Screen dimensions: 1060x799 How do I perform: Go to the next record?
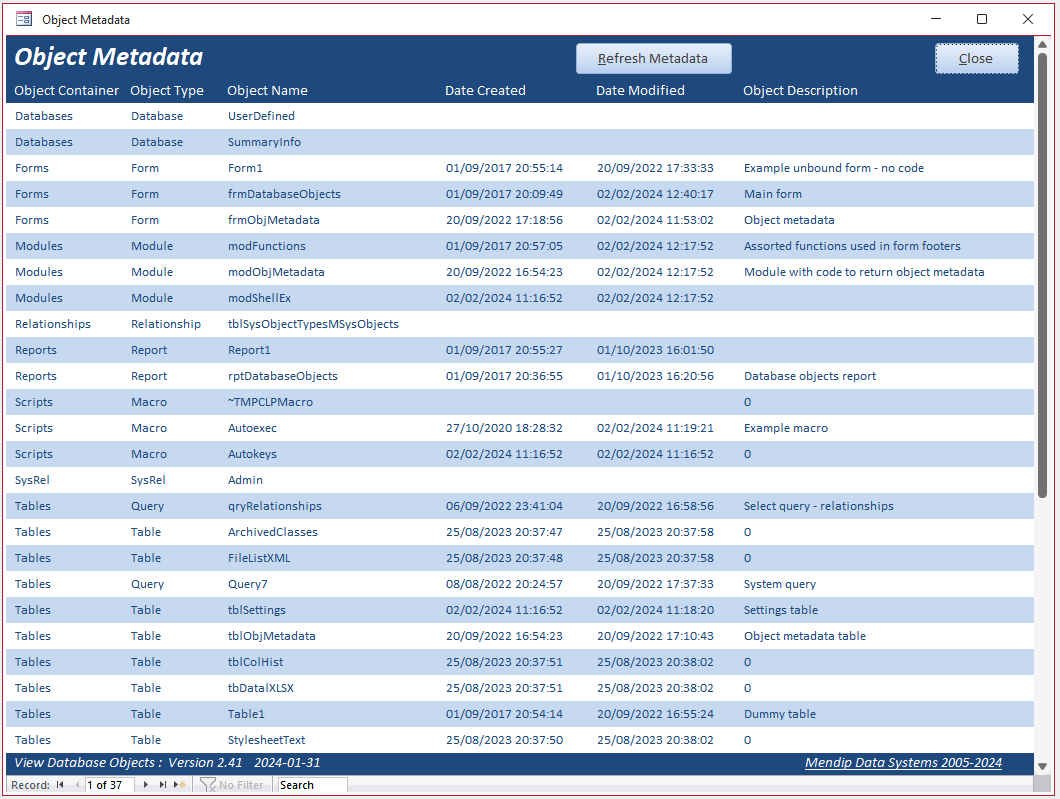coord(145,785)
